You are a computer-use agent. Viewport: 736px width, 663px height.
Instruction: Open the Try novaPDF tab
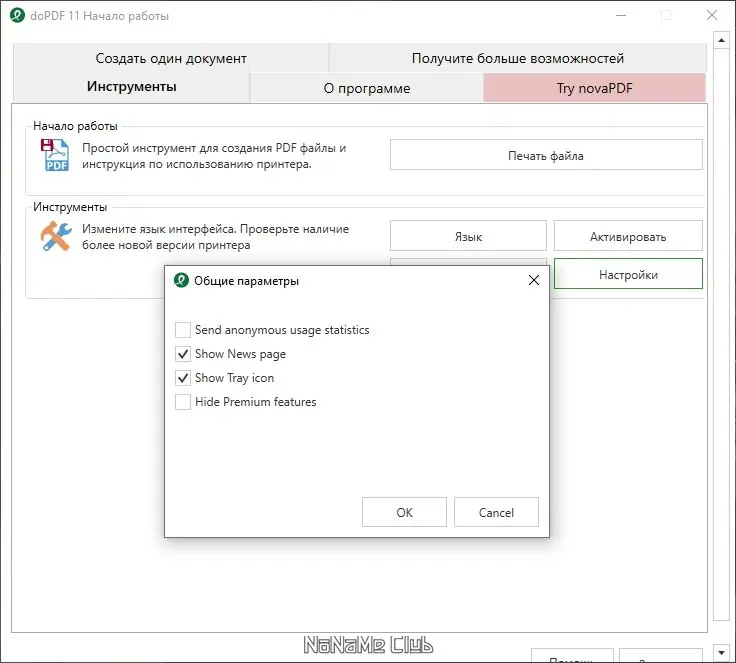coord(595,88)
